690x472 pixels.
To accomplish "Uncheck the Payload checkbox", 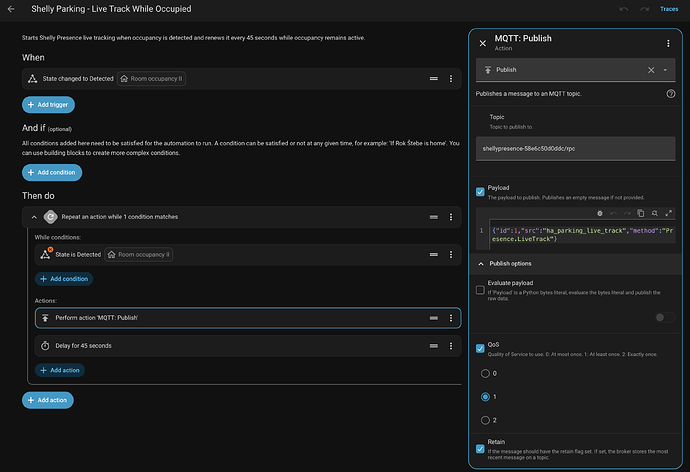I will pyautogui.click(x=480, y=192).
